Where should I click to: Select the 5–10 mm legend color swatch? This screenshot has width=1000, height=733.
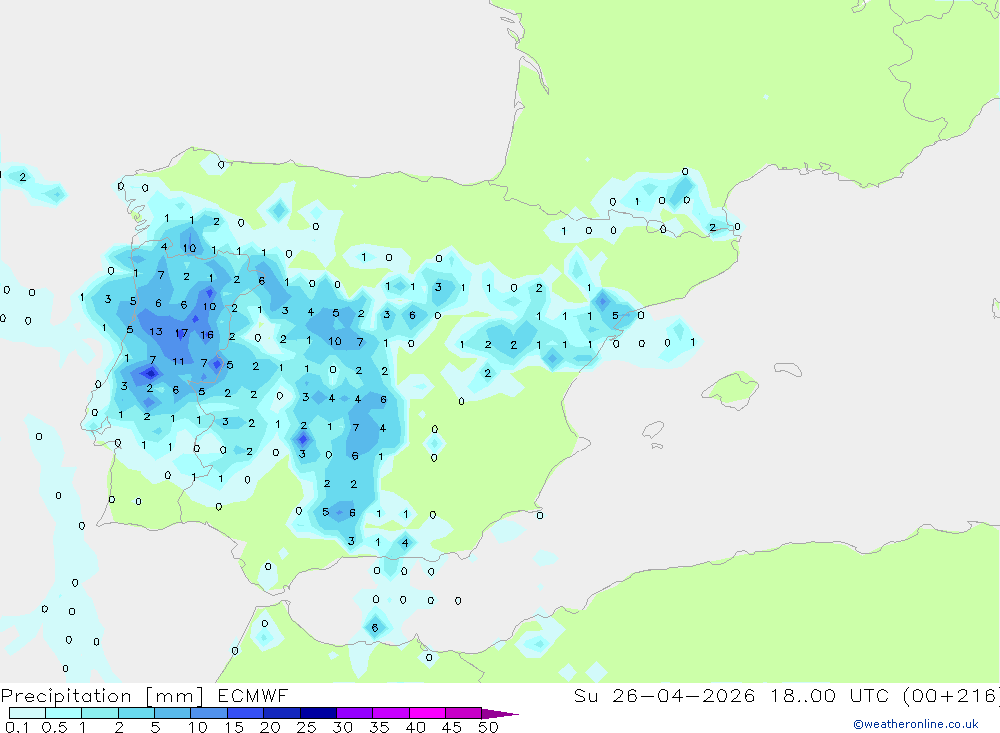coord(173,713)
